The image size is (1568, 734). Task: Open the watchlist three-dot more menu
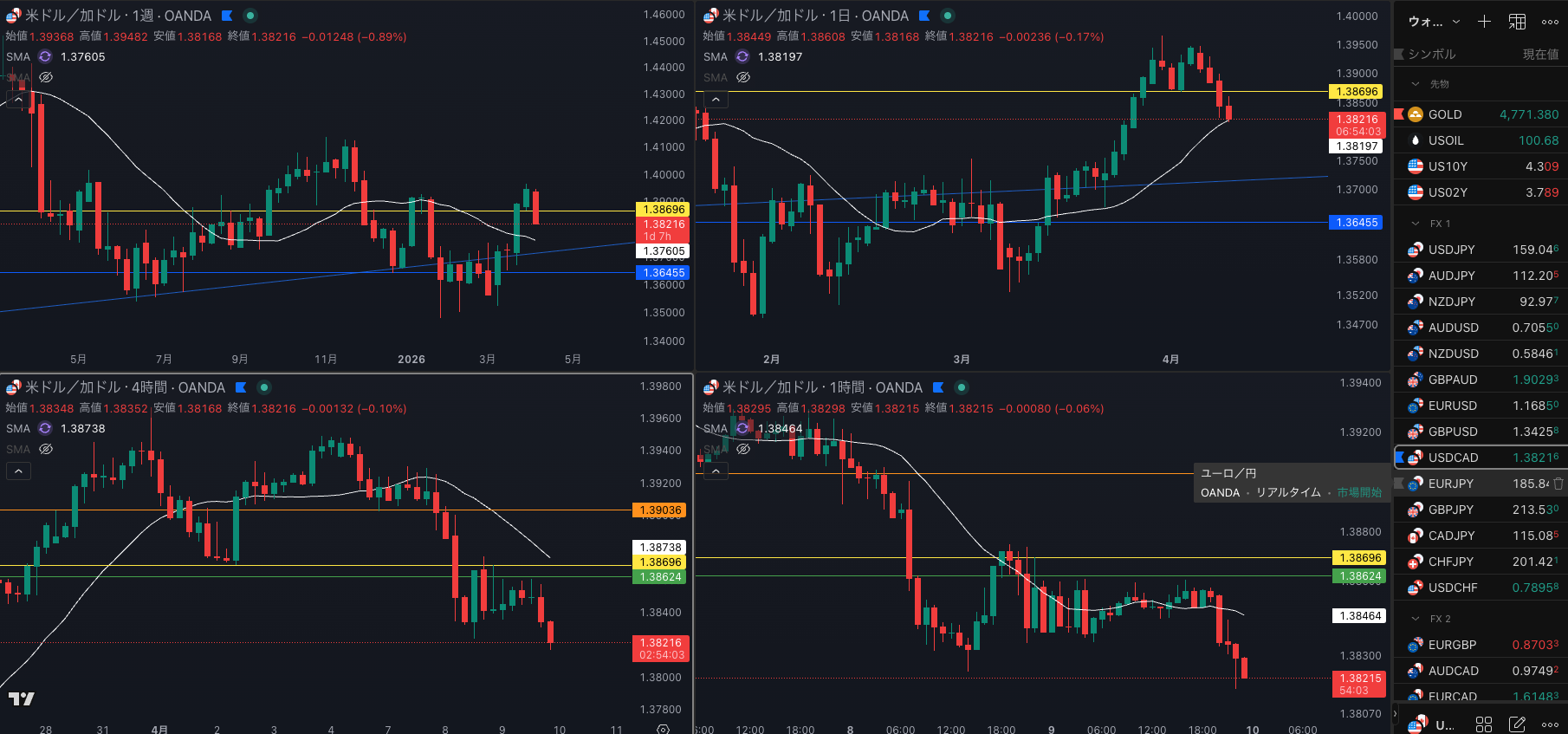(1550, 22)
